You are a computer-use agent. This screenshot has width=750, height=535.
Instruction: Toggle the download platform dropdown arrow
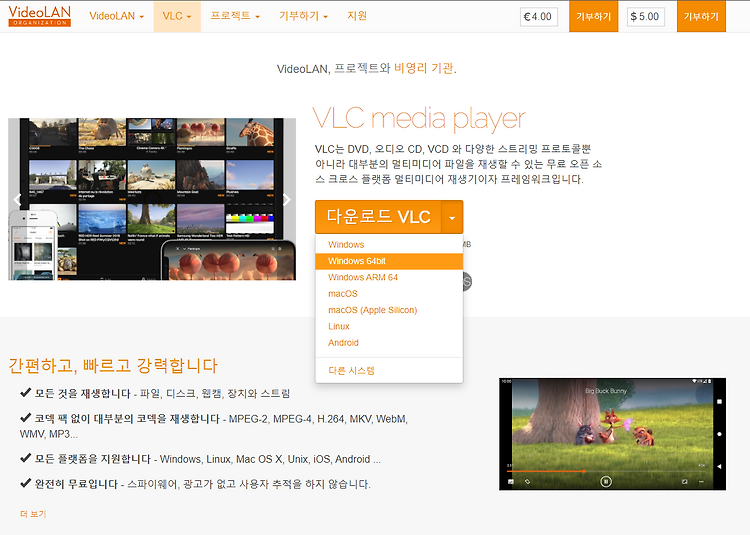click(x=452, y=217)
